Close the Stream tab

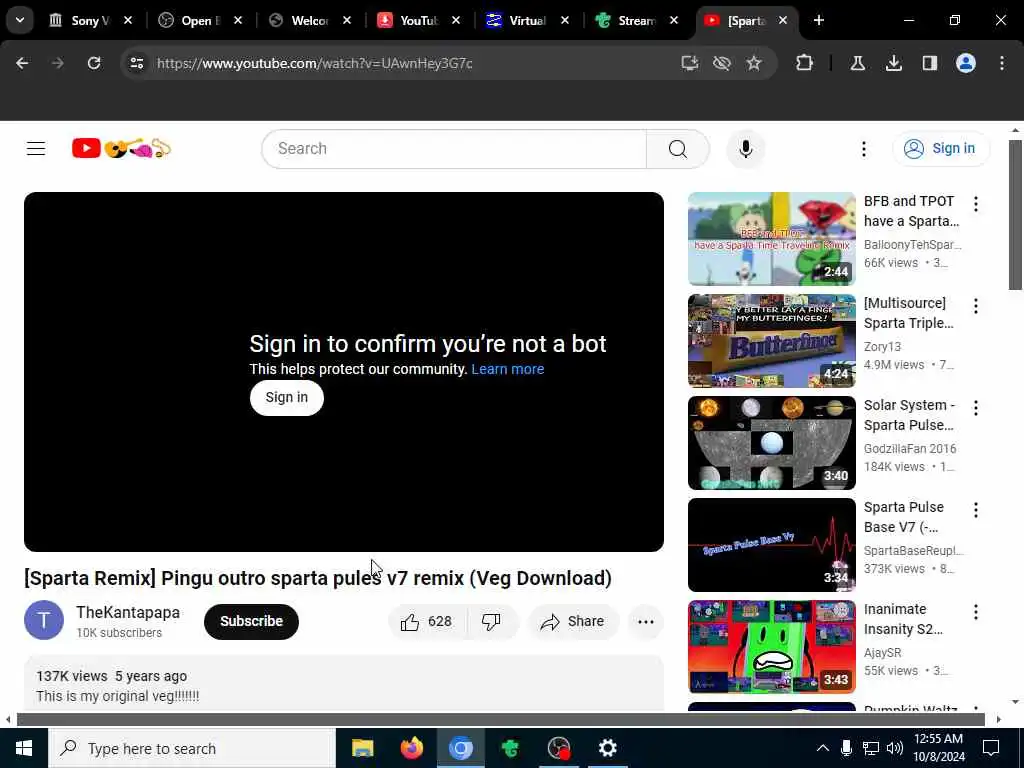674,20
